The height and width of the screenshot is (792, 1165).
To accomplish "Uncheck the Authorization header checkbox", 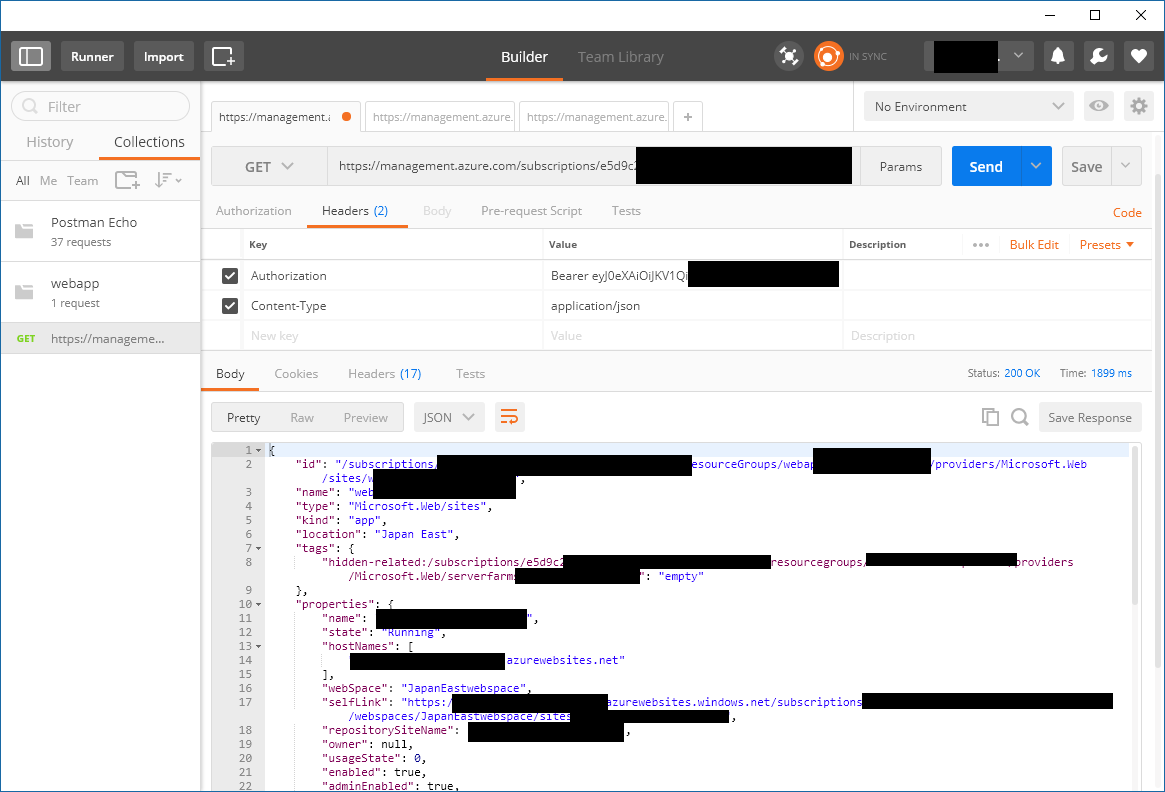I will click(230, 275).
